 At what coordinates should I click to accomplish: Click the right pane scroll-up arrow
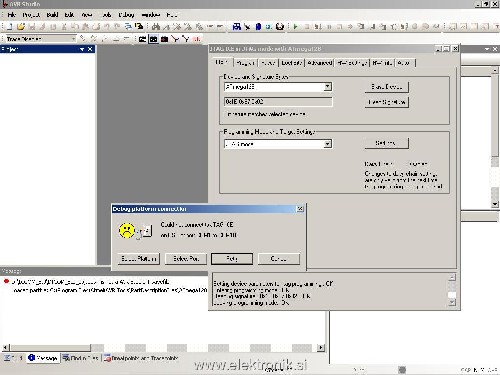(495, 70)
